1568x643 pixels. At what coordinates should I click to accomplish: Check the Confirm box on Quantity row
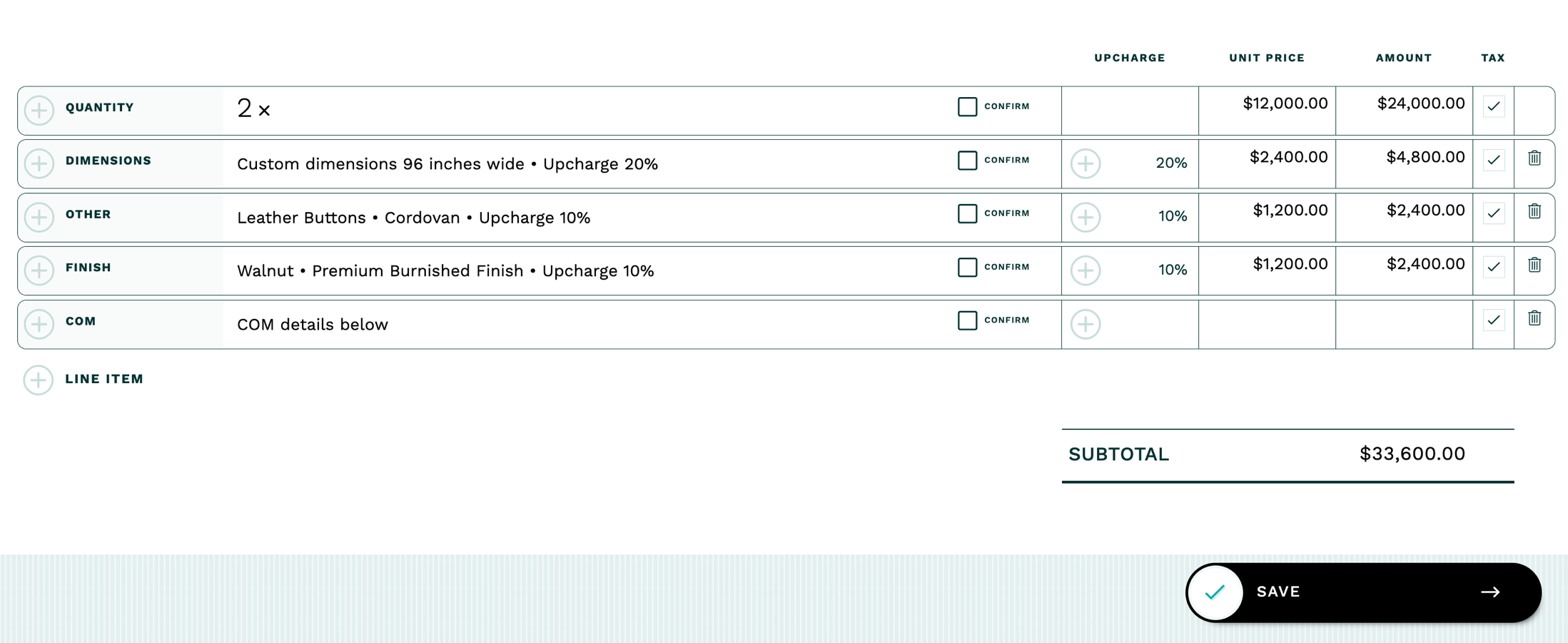(x=967, y=107)
